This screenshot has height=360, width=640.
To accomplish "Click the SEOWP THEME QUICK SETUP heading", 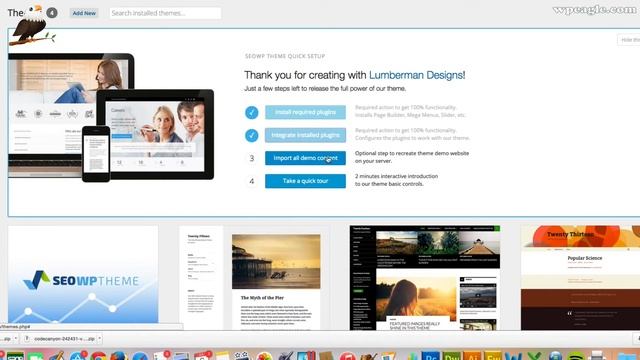I will [x=285, y=56].
